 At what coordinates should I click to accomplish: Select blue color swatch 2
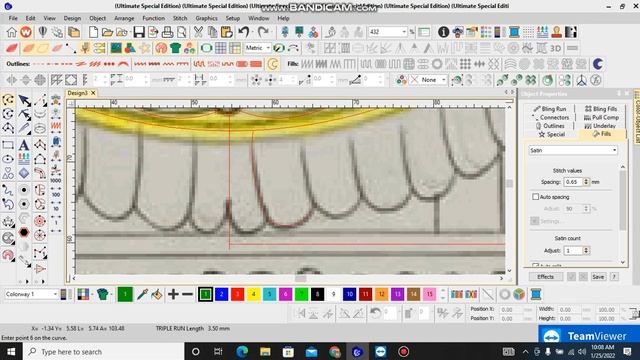pyautogui.click(x=222, y=294)
